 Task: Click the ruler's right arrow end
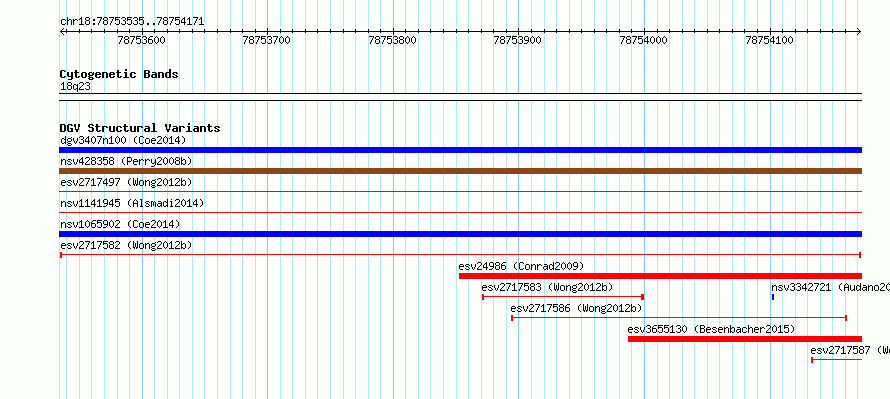[x=859, y=32]
